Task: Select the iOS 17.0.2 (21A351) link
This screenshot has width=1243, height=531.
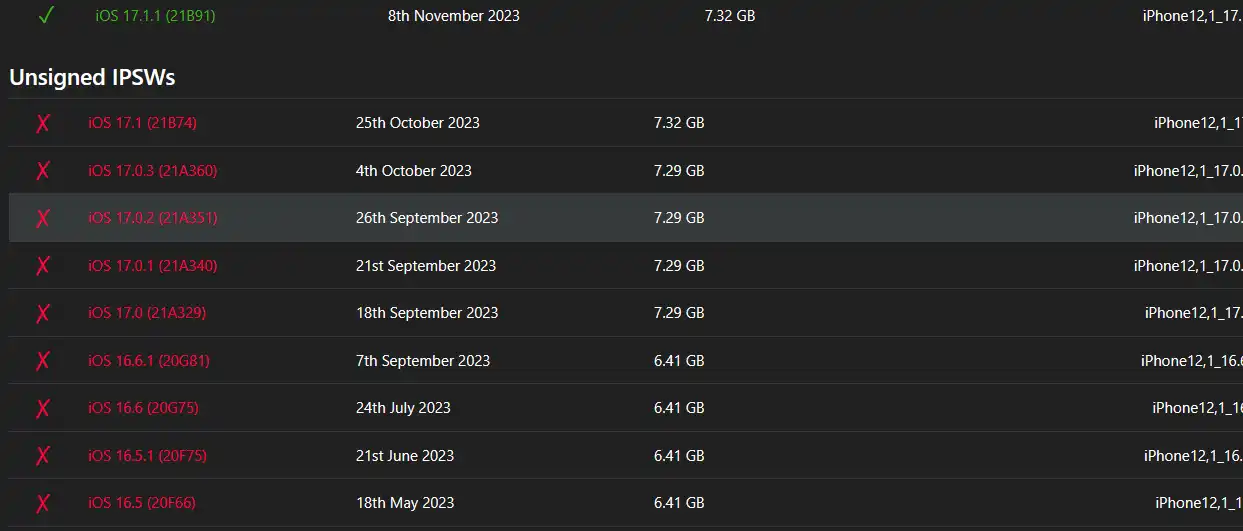Action: point(152,218)
